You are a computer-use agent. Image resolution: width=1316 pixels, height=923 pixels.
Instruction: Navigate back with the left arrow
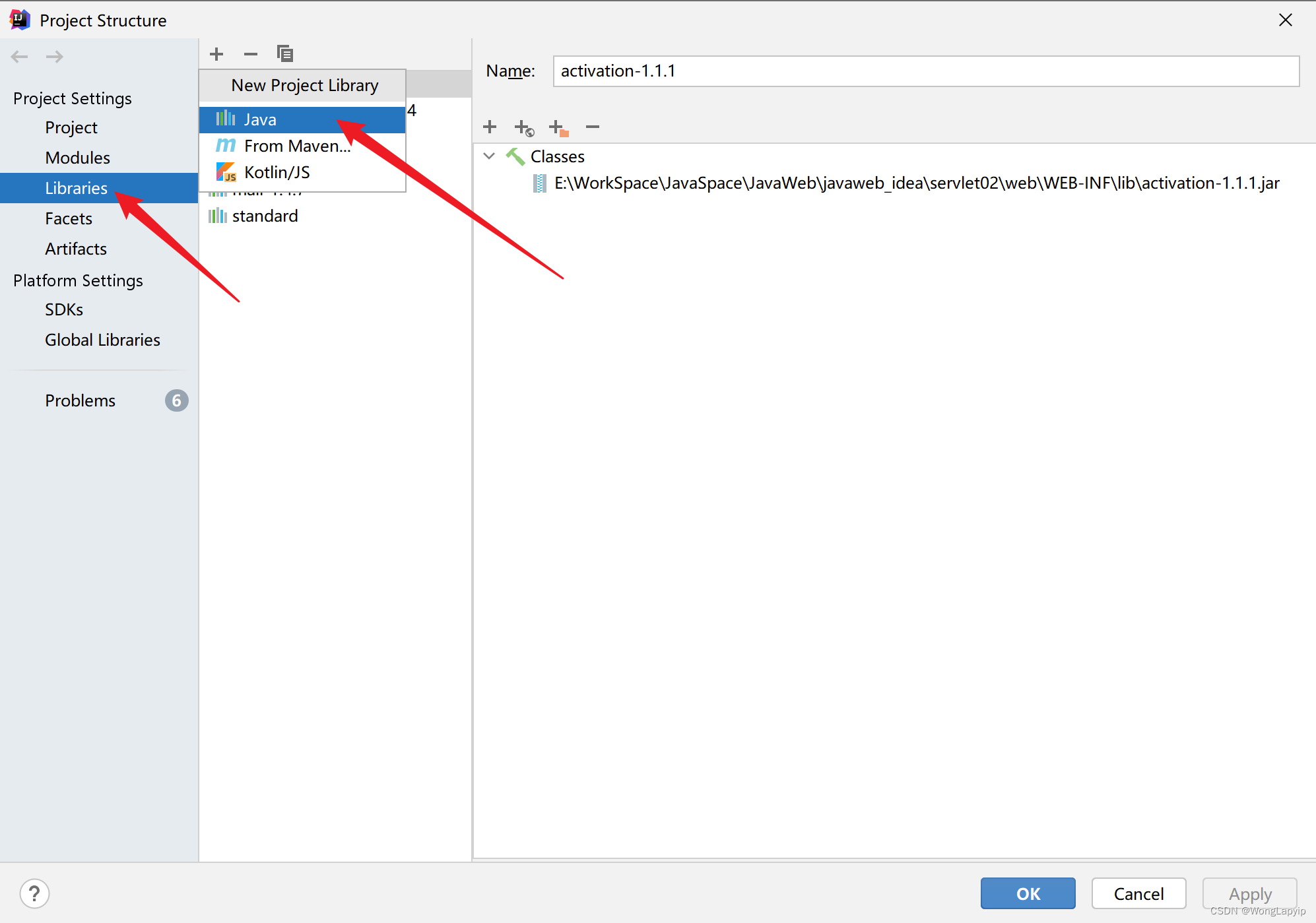20,57
